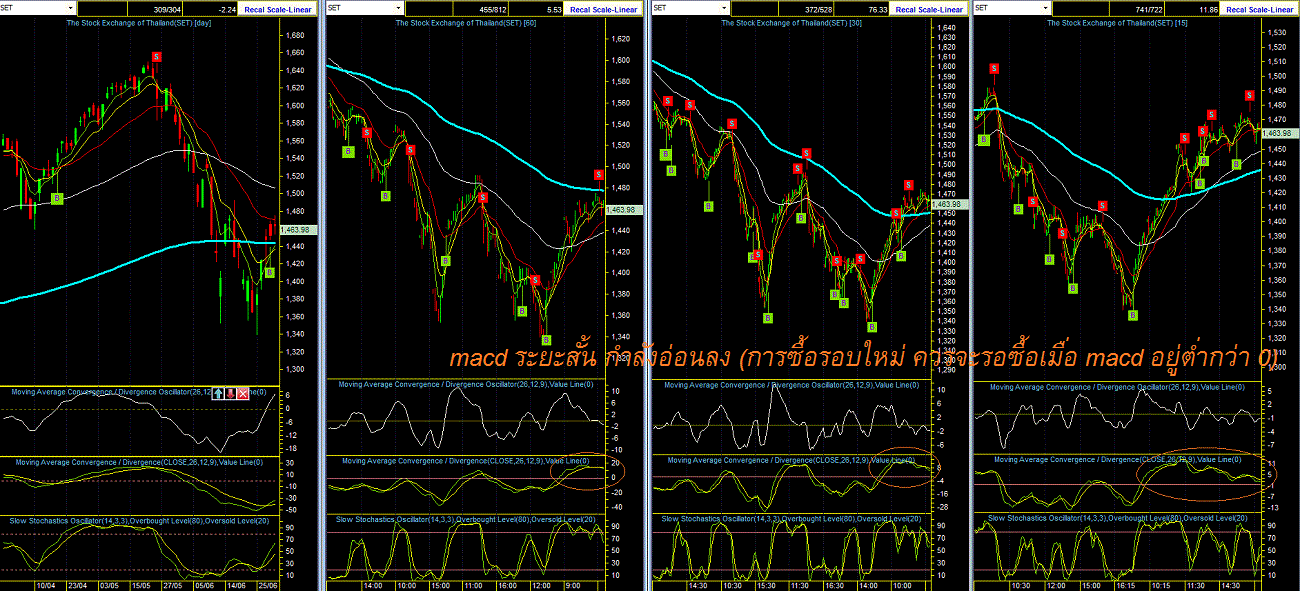Click the 15:30 time label on 30 chart
This screenshot has width=1300, height=591.
point(765,585)
